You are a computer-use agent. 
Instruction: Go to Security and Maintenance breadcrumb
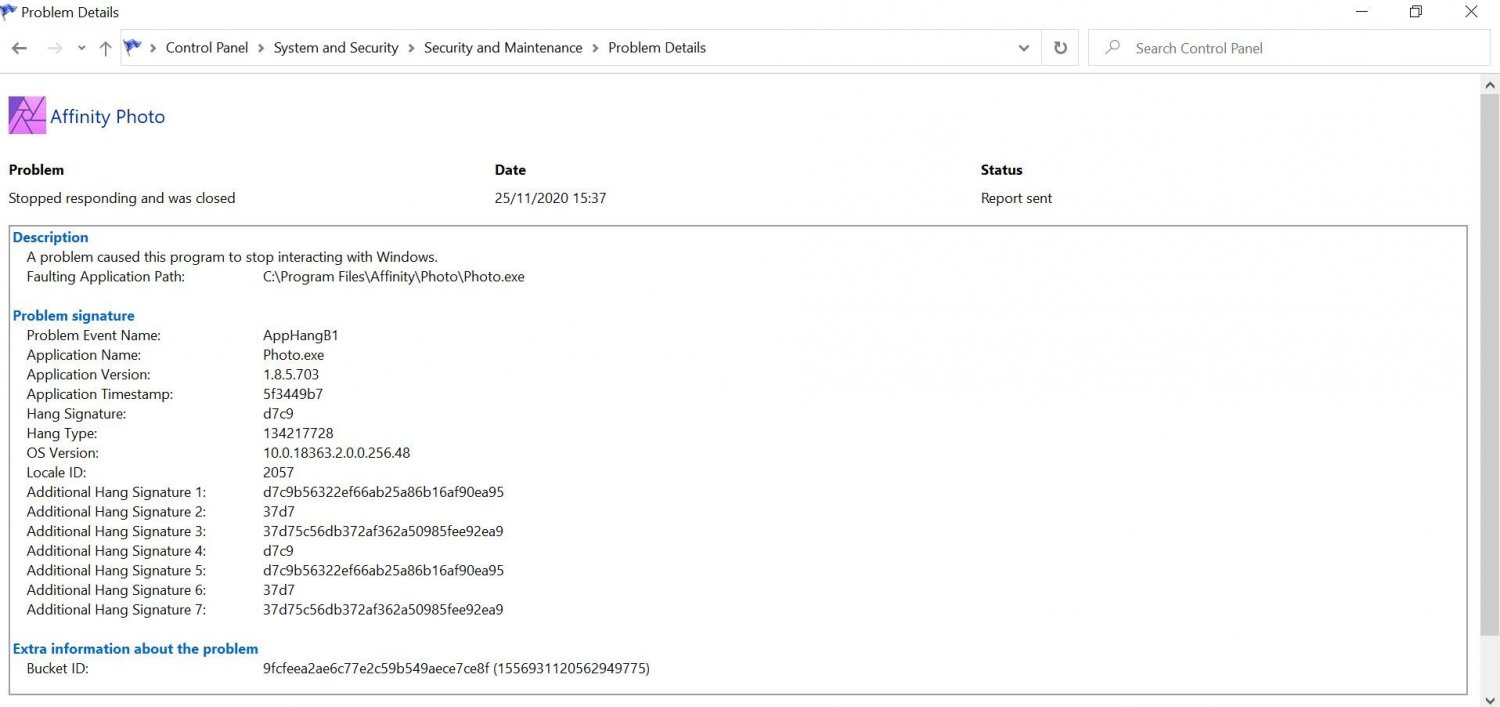pyautogui.click(x=502, y=48)
